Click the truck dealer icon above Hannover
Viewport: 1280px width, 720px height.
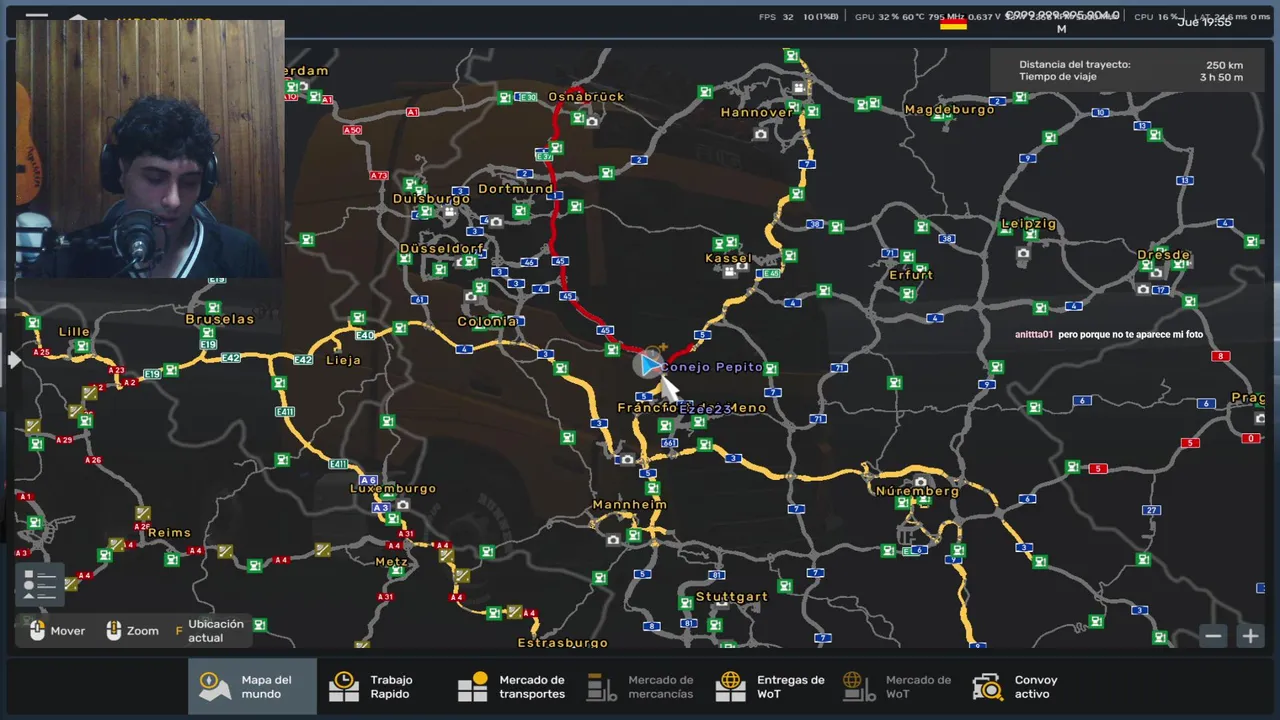tap(798, 88)
